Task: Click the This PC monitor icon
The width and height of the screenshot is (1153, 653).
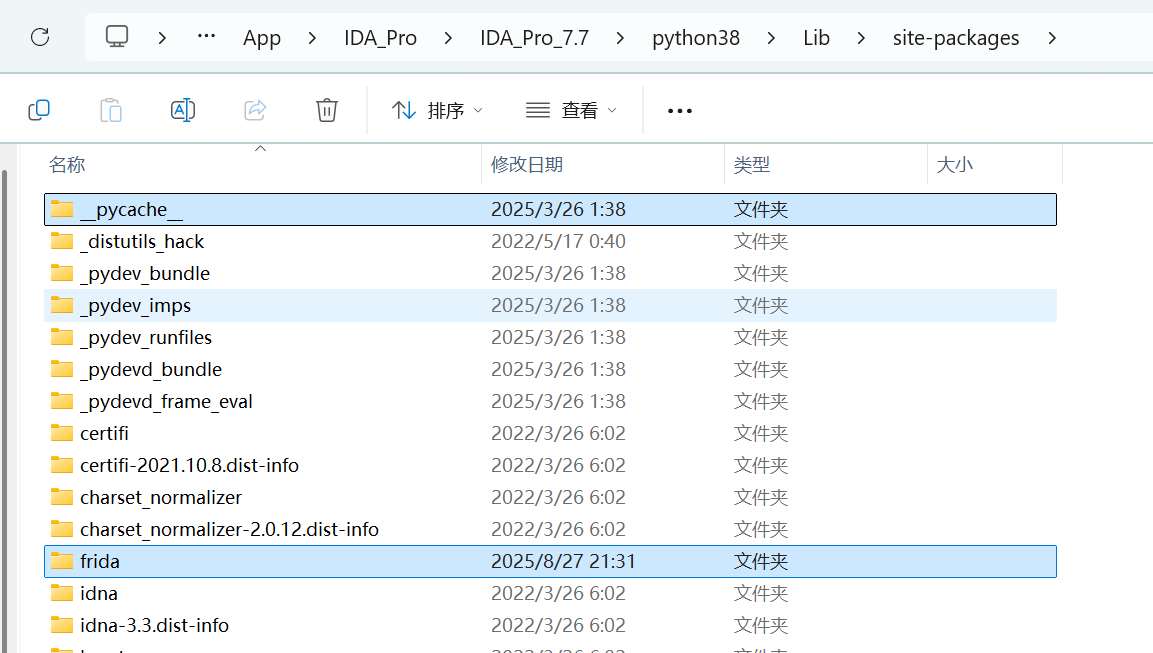Action: 117,36
